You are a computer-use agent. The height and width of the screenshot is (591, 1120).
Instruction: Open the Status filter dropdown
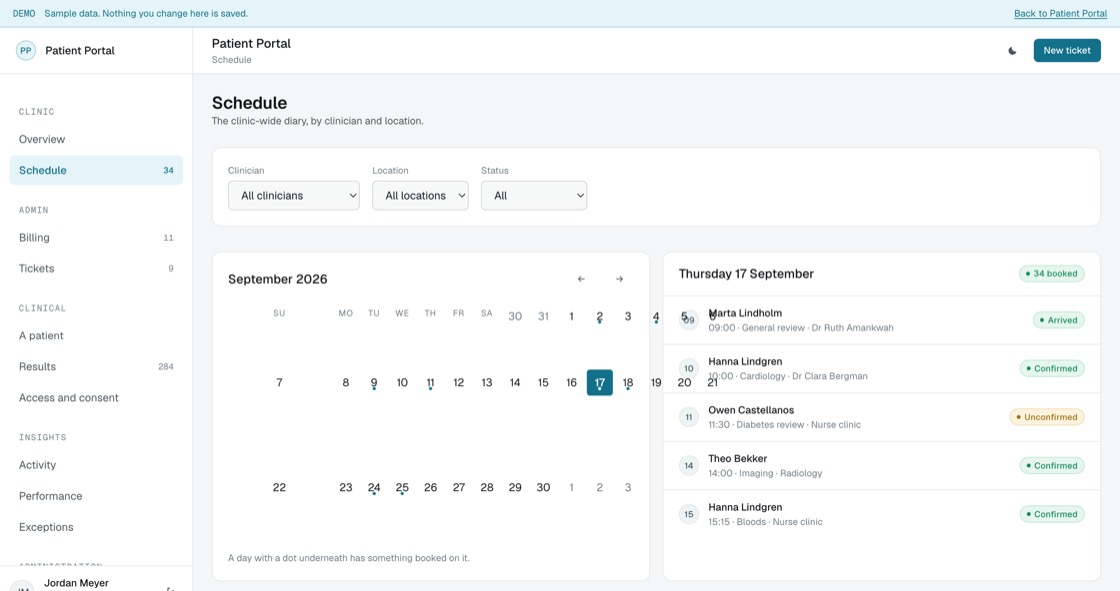coord(534,196)
